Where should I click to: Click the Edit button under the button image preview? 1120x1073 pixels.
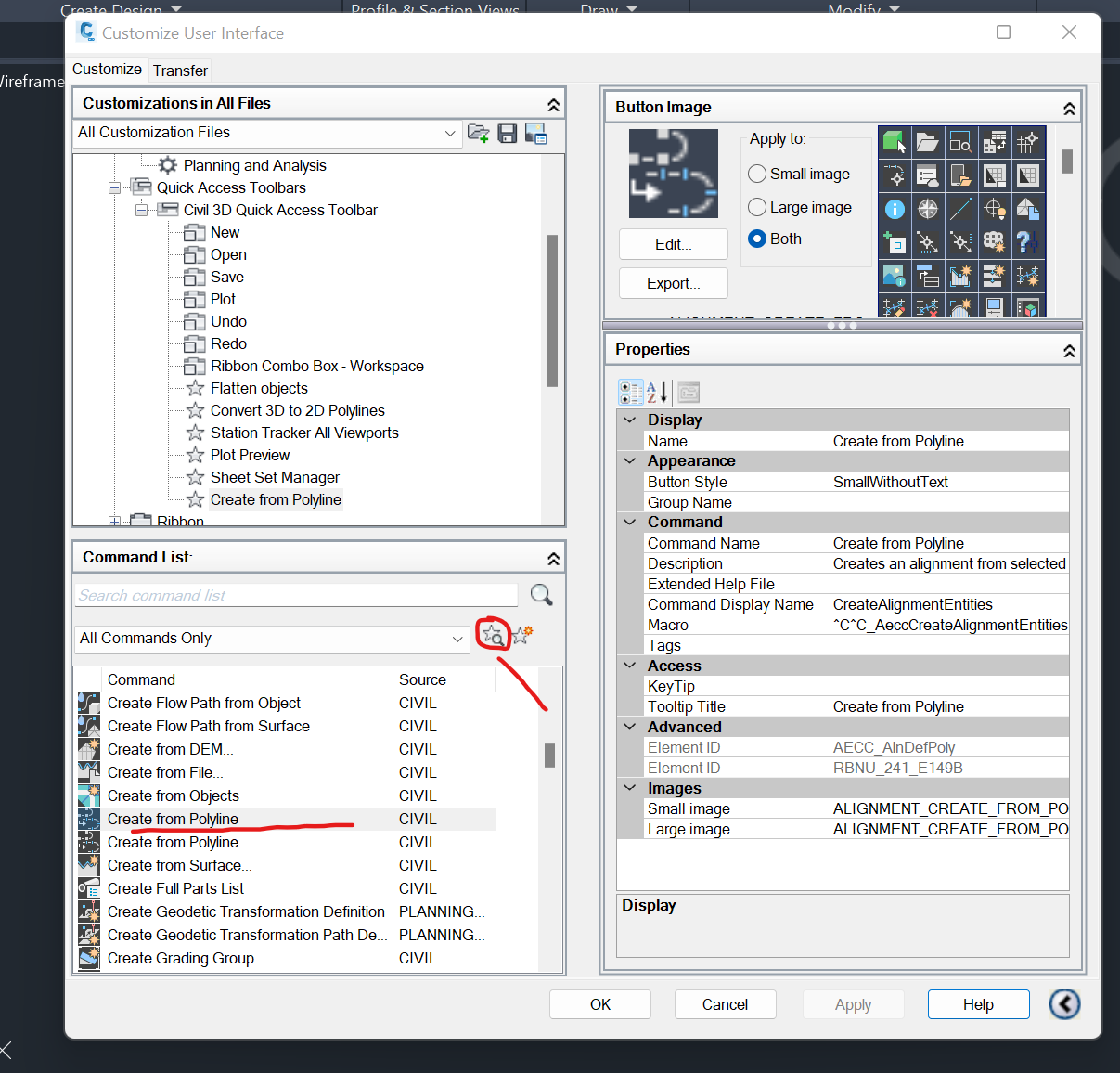click(x=674, y=244)
